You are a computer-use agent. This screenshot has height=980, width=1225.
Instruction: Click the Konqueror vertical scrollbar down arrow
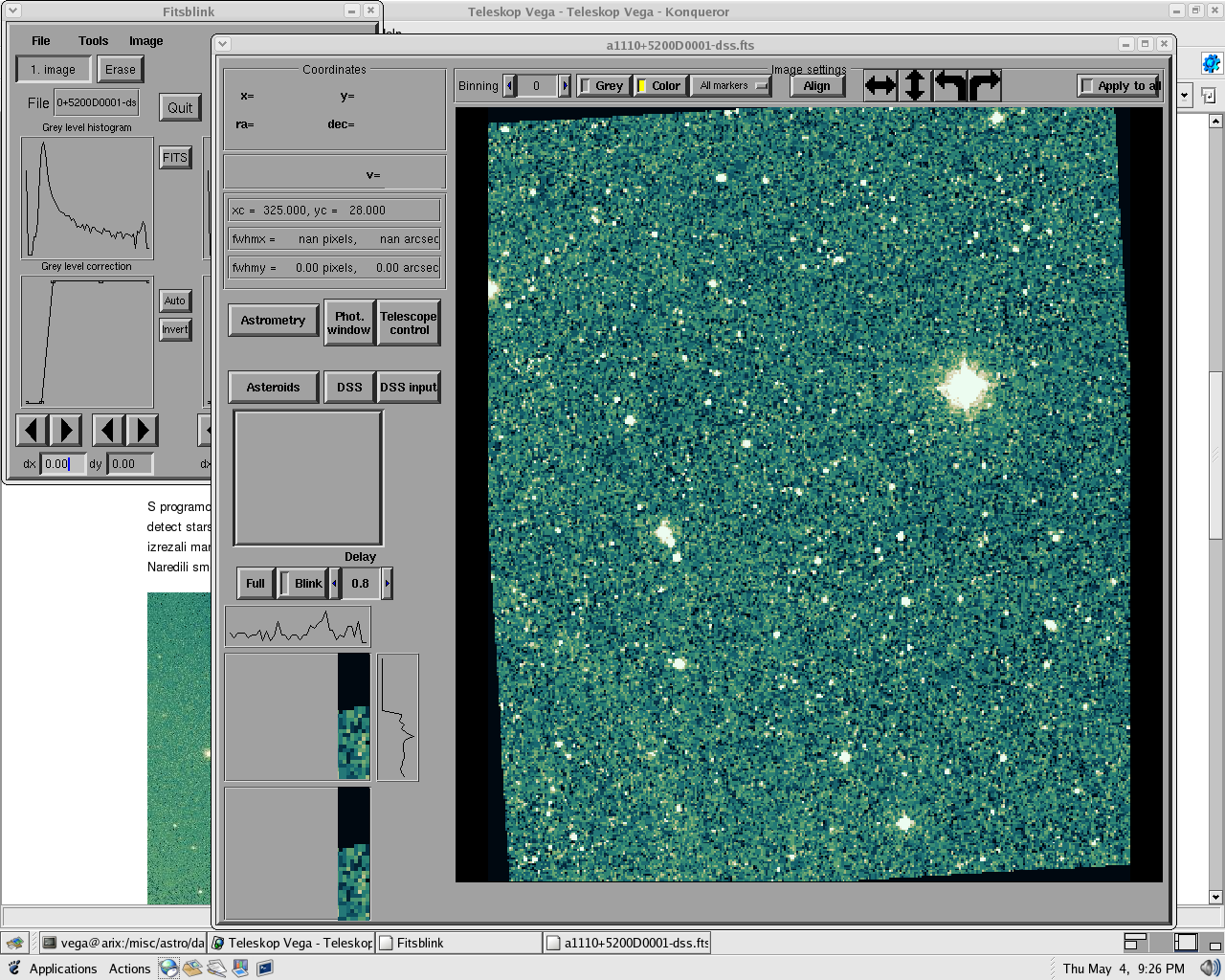(x=1215, y=897)
